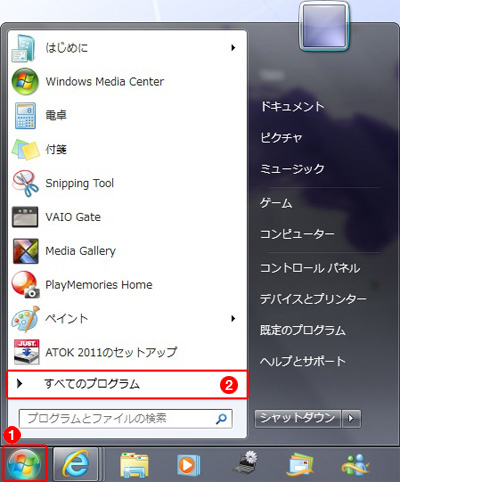500x482 pixels.
Task: Open Windows Live Messenger taskbar icon
Action: point(356,465)
